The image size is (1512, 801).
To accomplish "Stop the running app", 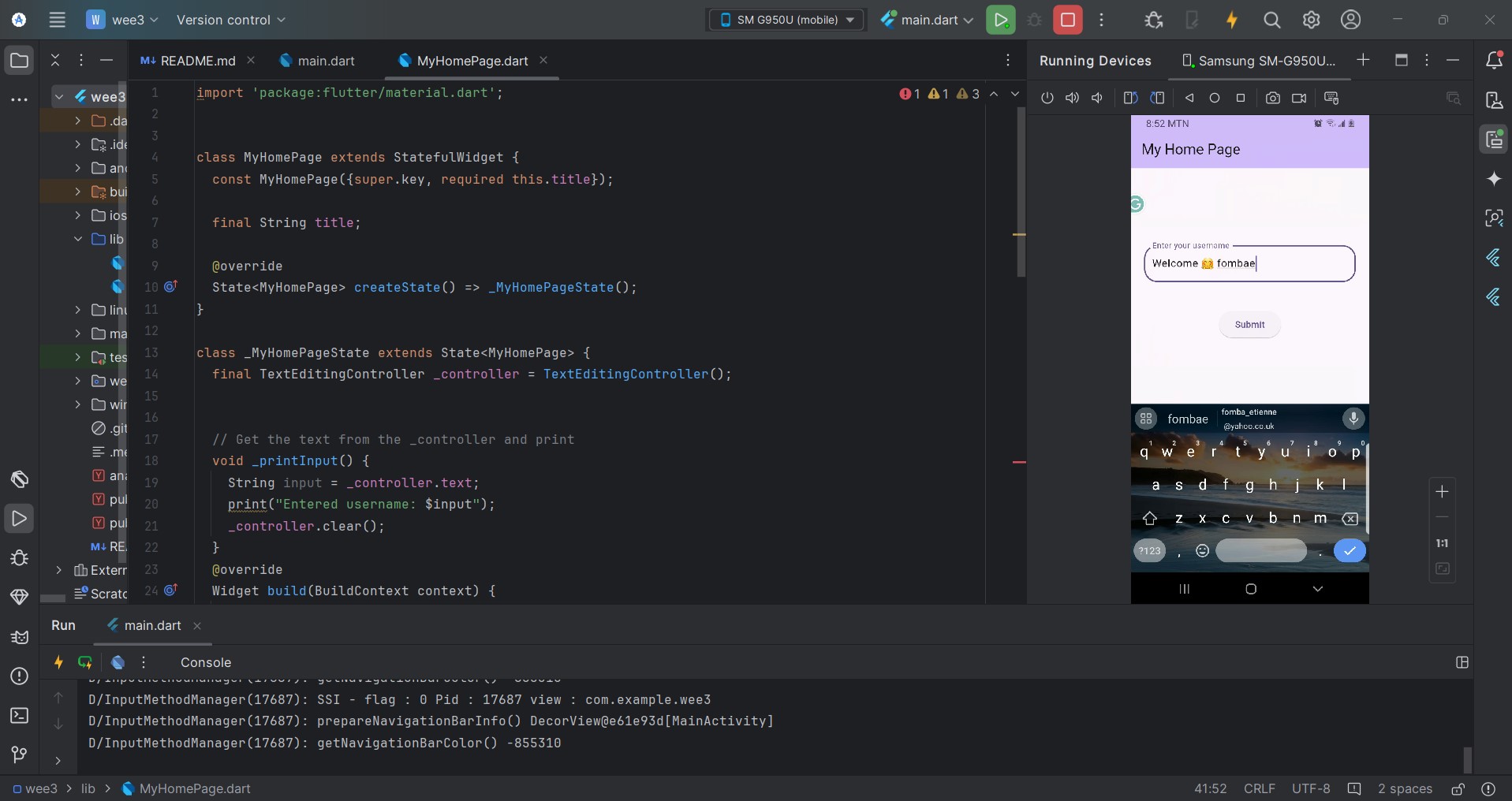I will click(x=1068, y=20).
